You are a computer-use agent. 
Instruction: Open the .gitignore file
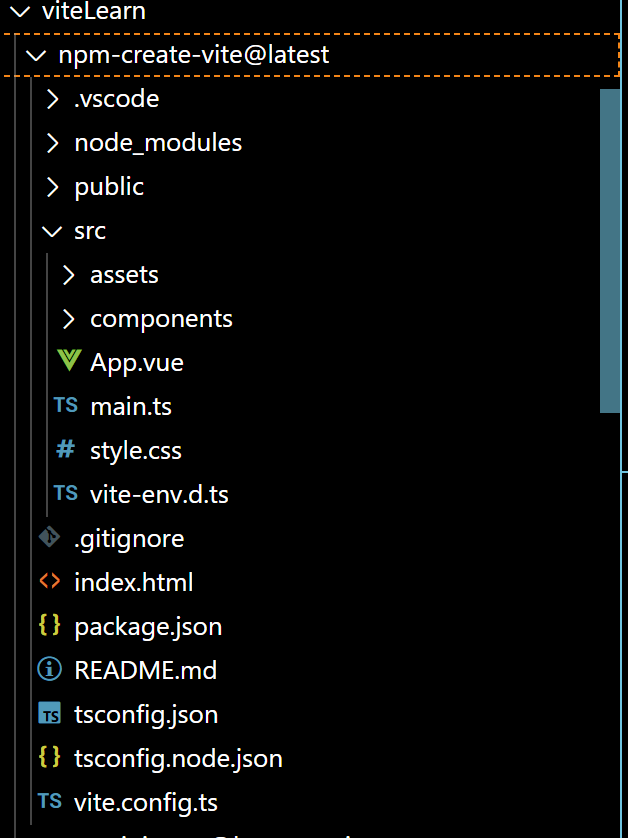[x=129, y=538]
